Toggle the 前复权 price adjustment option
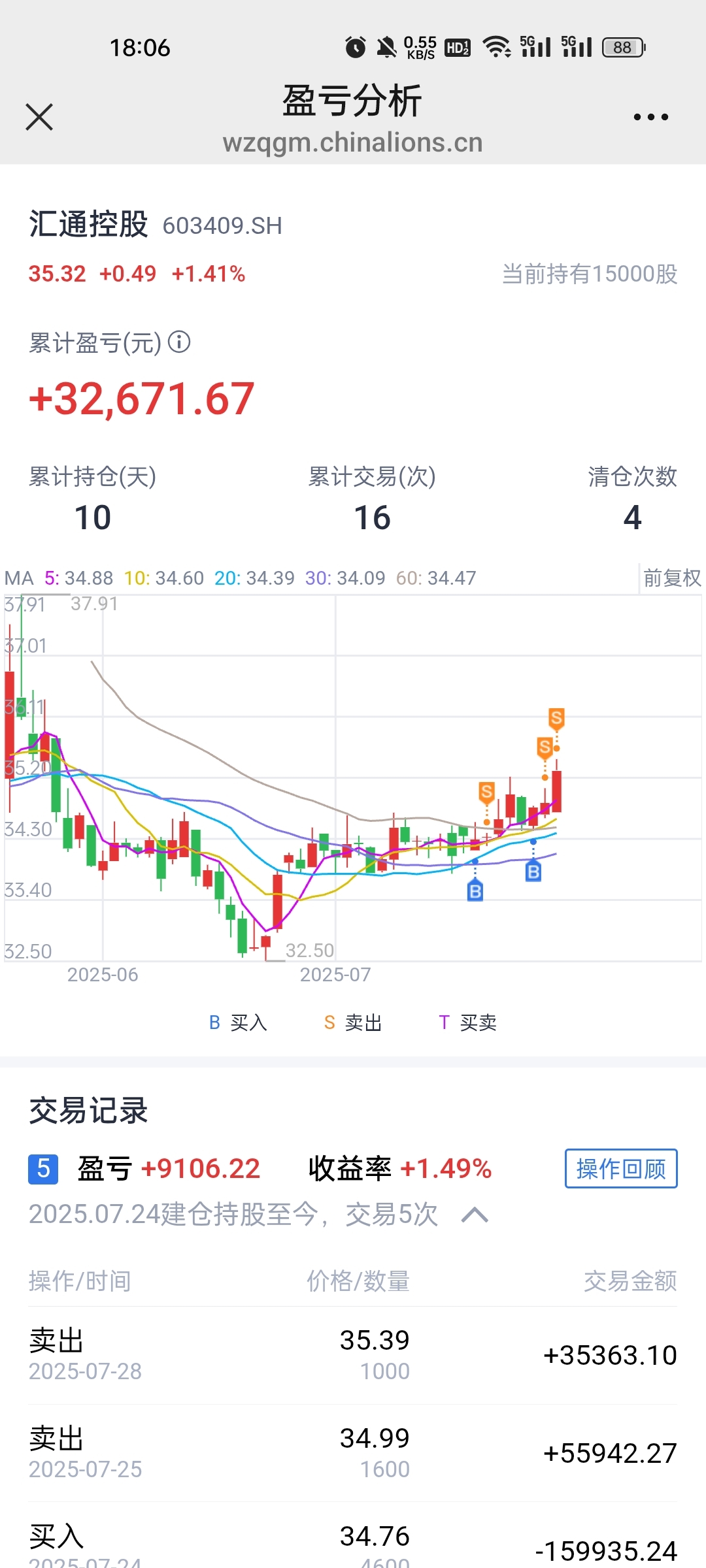The width and height of the screenshot is (706, 1568). coord(671,578)
